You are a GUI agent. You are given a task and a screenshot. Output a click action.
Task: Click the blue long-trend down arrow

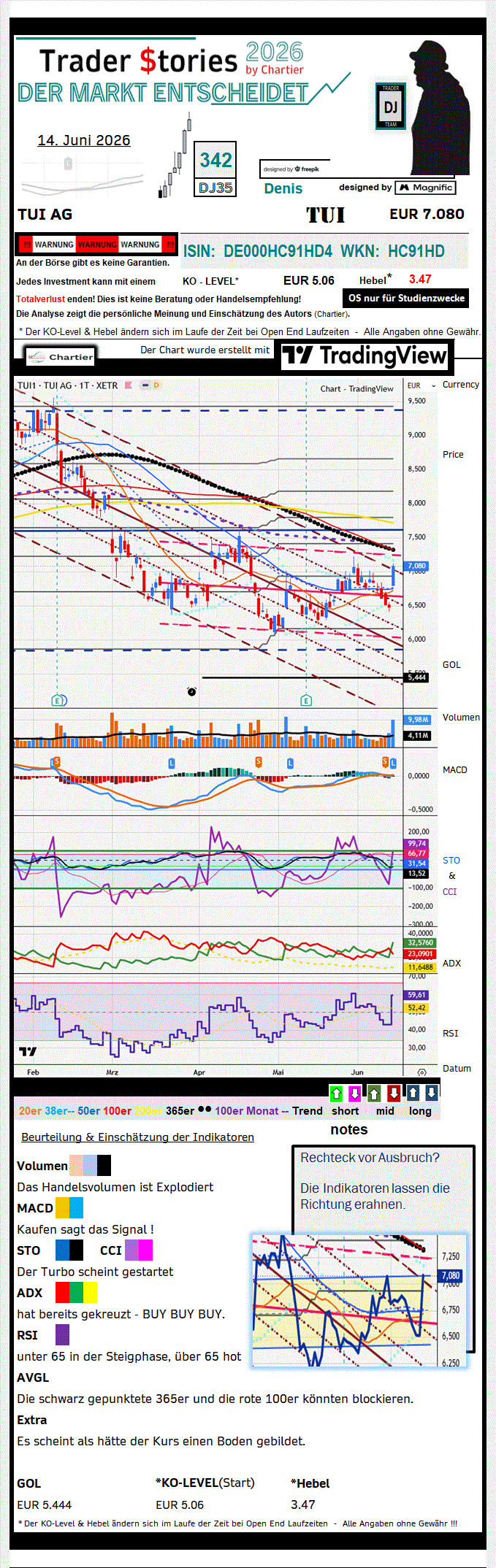point(431,1093)
